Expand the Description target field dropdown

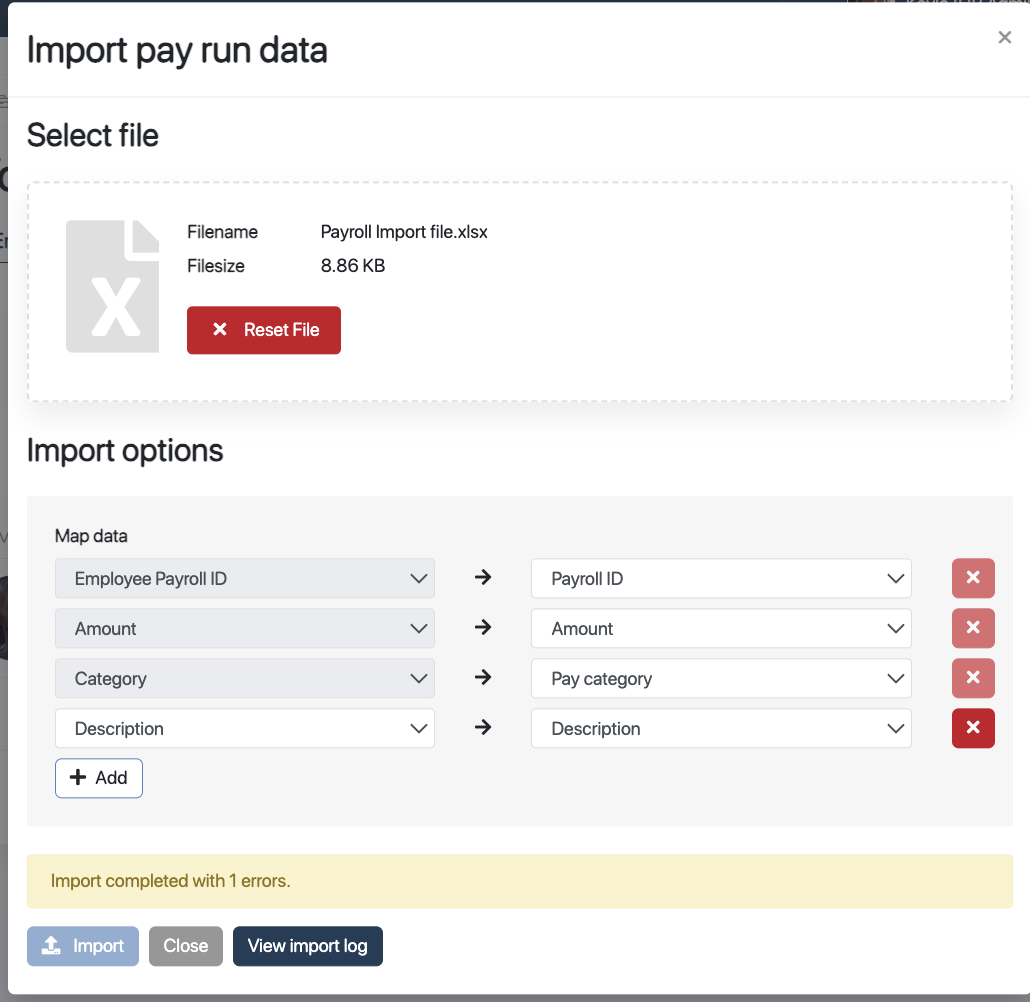click(x=720, y=728)
